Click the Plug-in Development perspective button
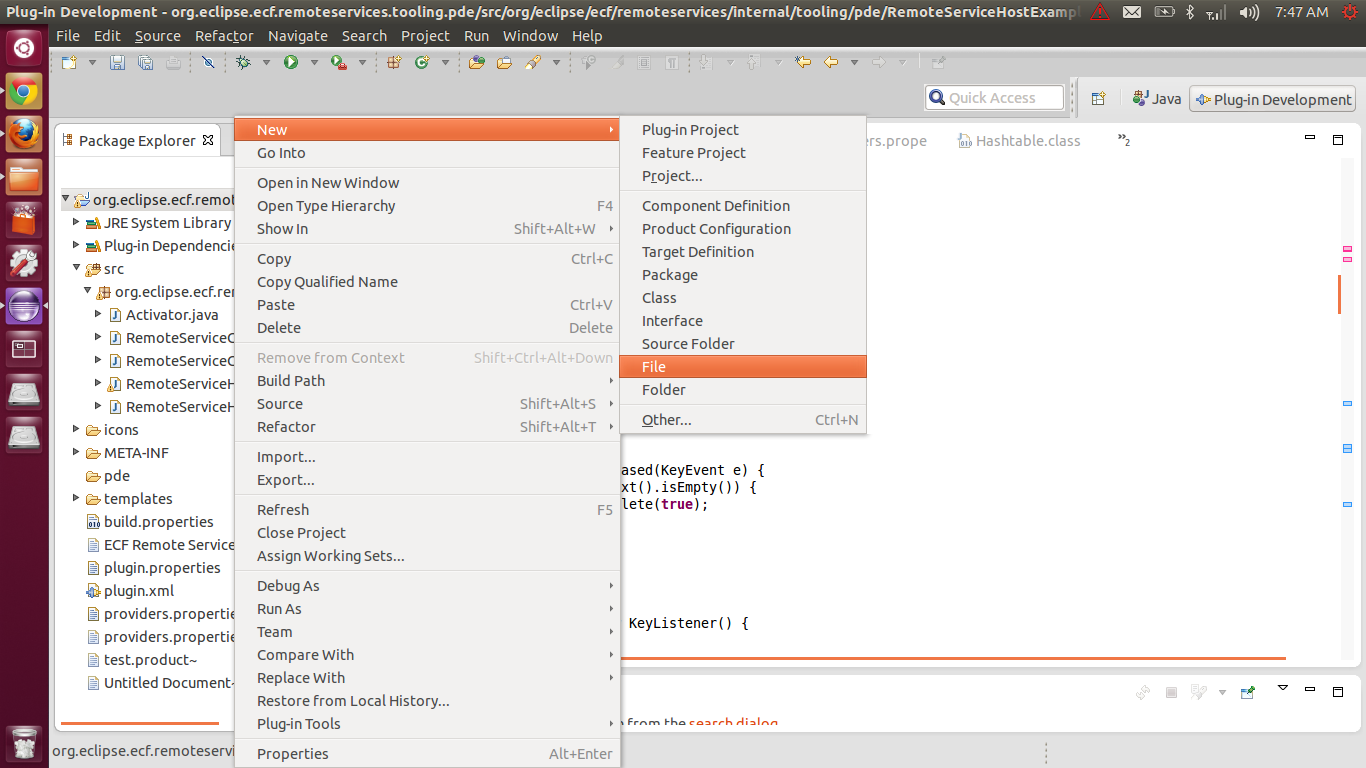This screenshot has width=1366, height=768. click(1272, 99)
